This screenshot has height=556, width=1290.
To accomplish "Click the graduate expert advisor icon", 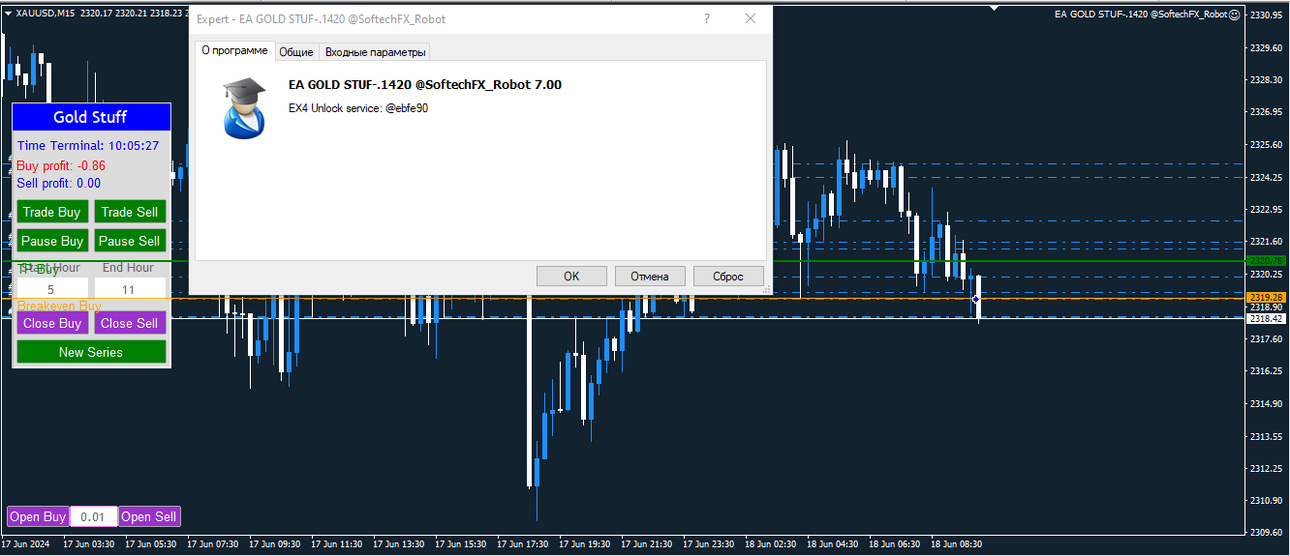I will pyautogui.click(x=243, y=106).
